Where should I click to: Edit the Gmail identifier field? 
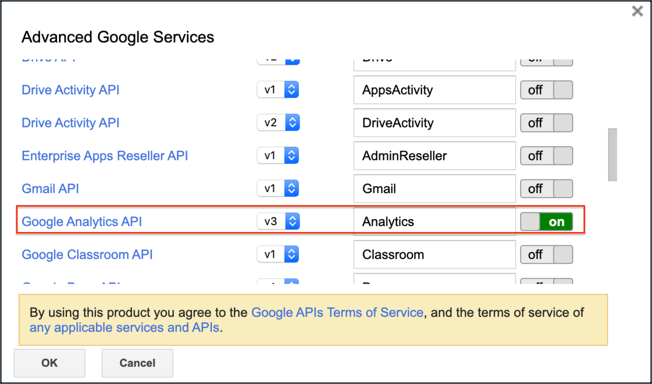pyautogui.click(x=435, y=188)
